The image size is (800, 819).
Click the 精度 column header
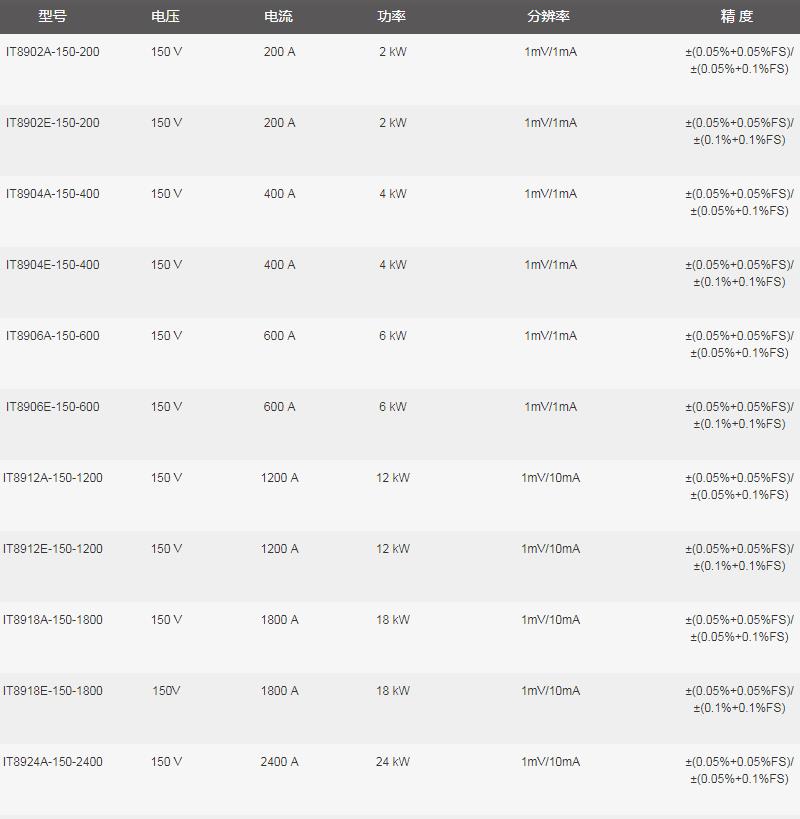coord(737,16)
